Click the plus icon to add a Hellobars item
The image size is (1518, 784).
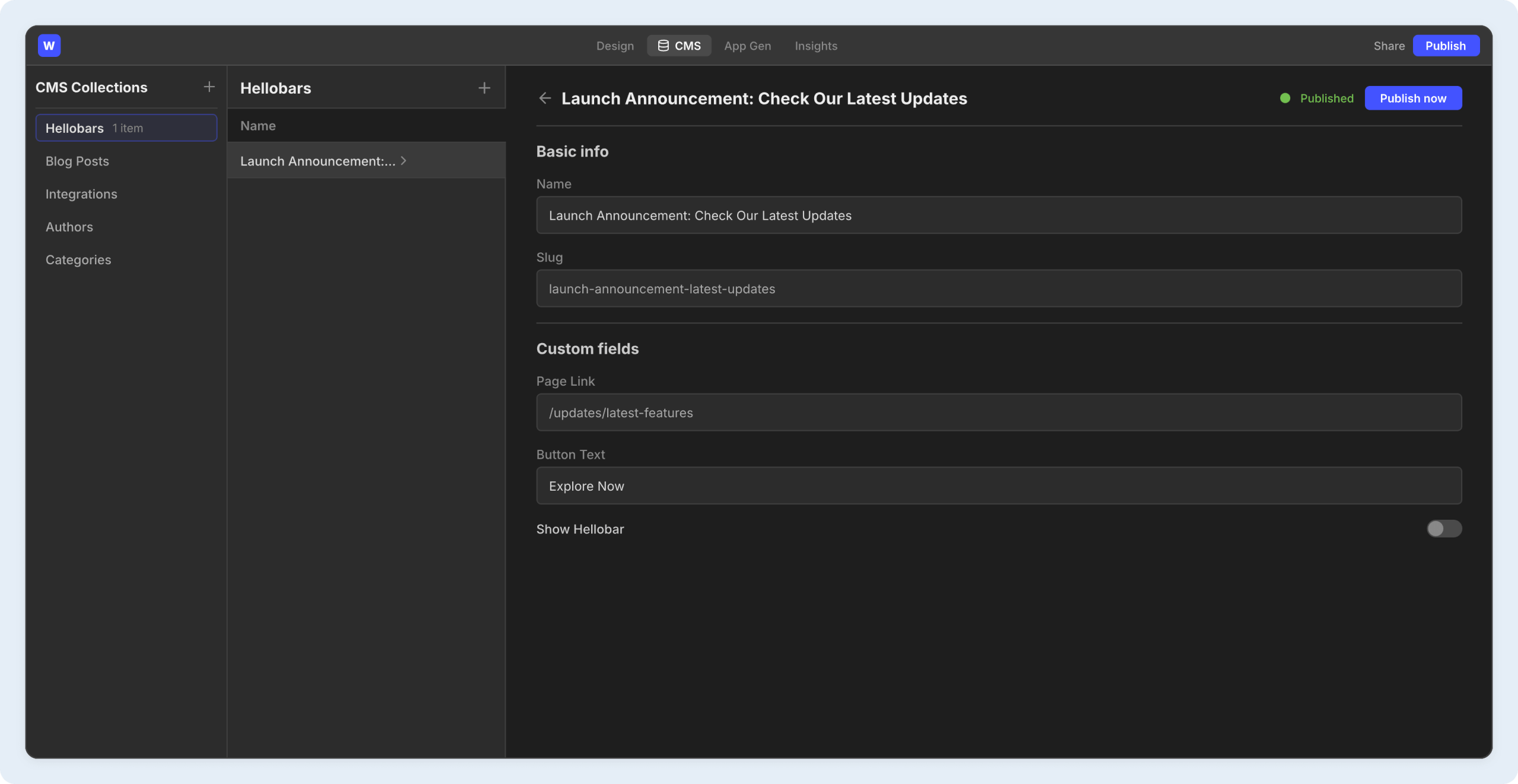(x=484, y=87)
